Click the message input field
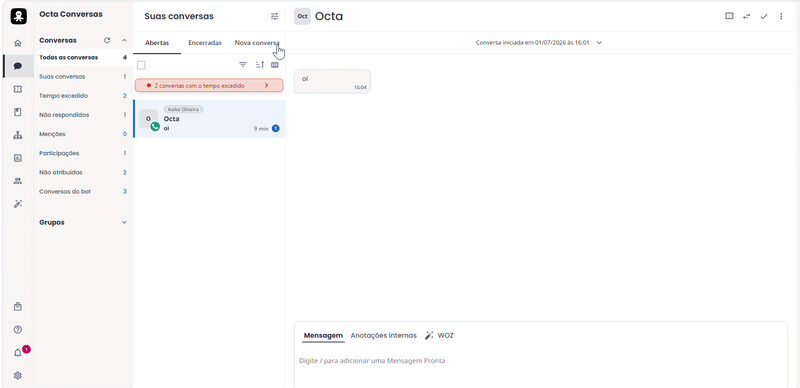 coord(541,361)
